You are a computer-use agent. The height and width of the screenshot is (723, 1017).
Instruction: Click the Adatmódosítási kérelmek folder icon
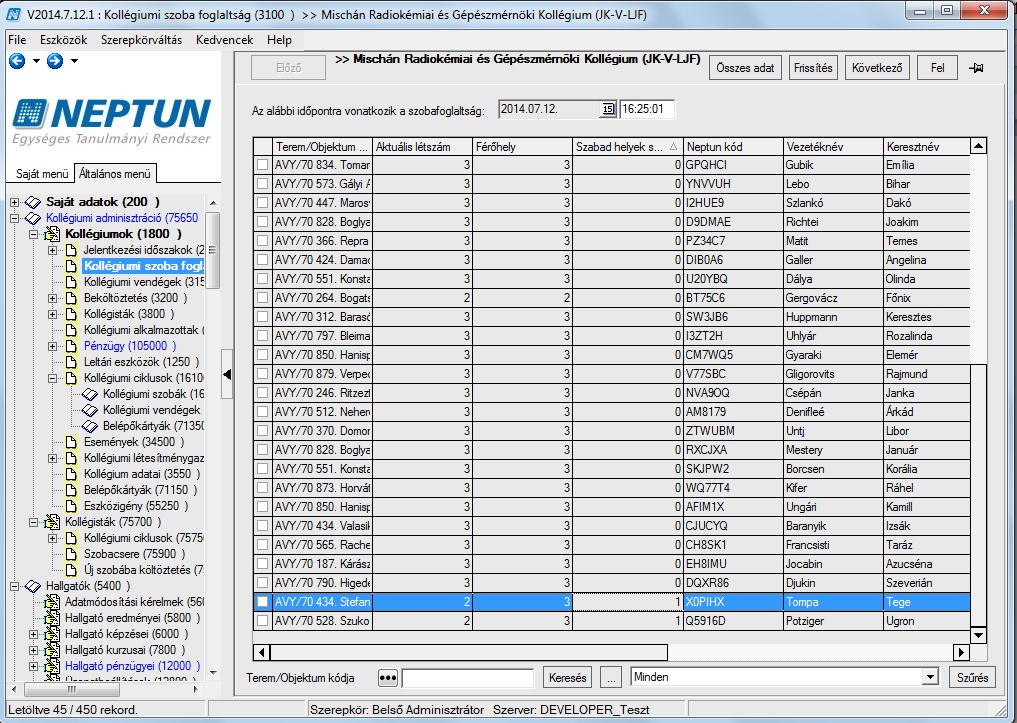coord(52,602)
